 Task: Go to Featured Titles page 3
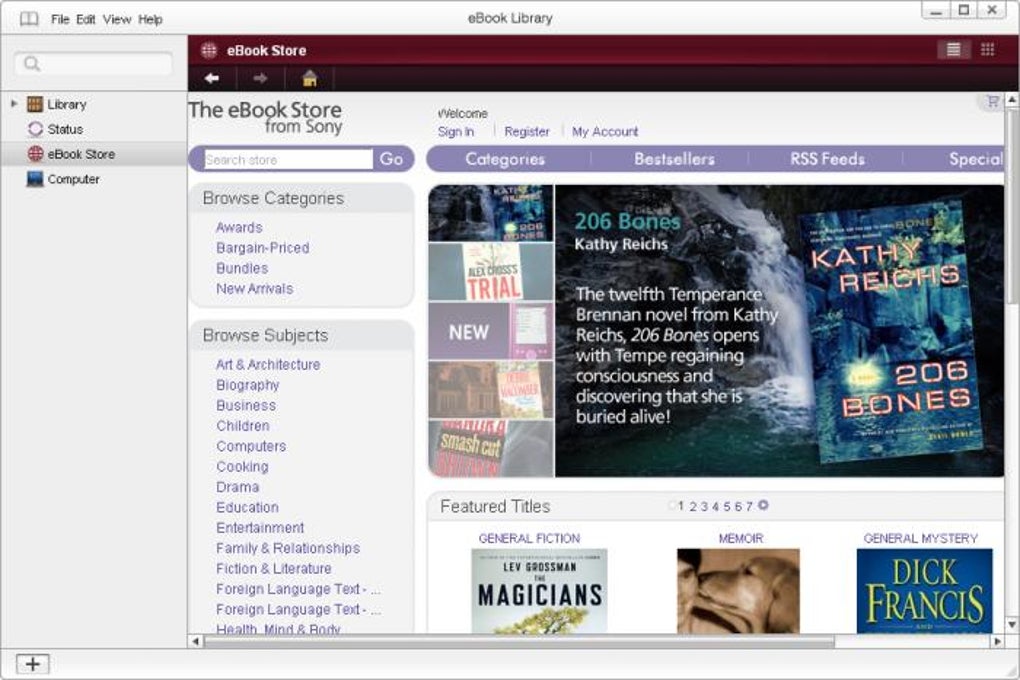(705, 506)
